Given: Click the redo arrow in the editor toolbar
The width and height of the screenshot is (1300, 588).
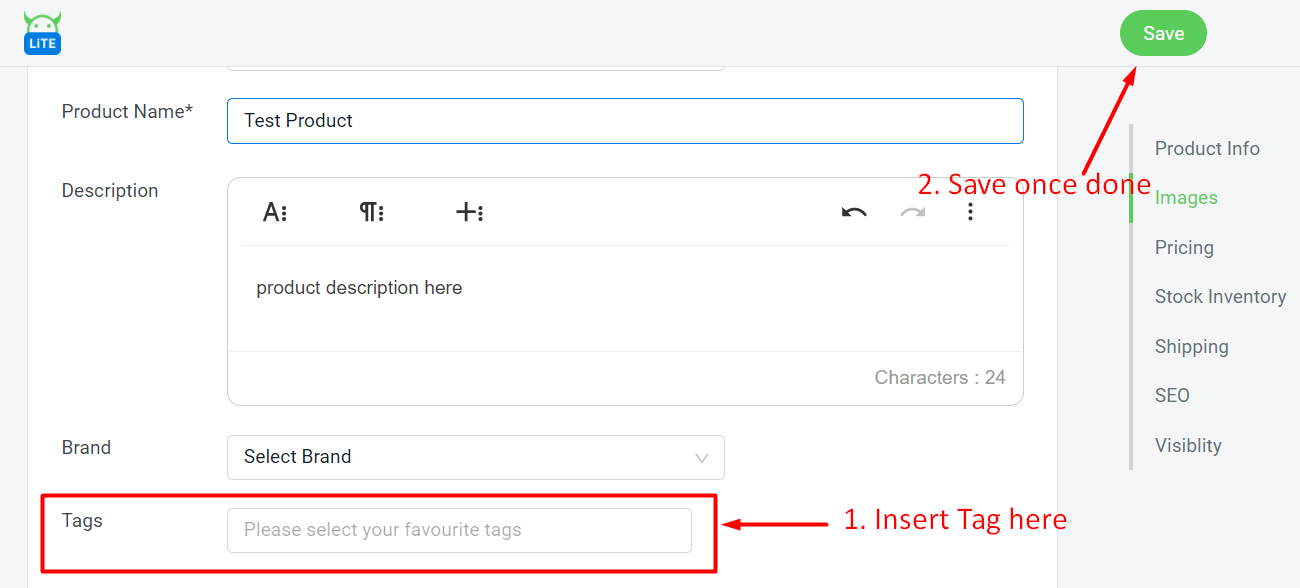Looking at the screenshot, I should (912, 212).
